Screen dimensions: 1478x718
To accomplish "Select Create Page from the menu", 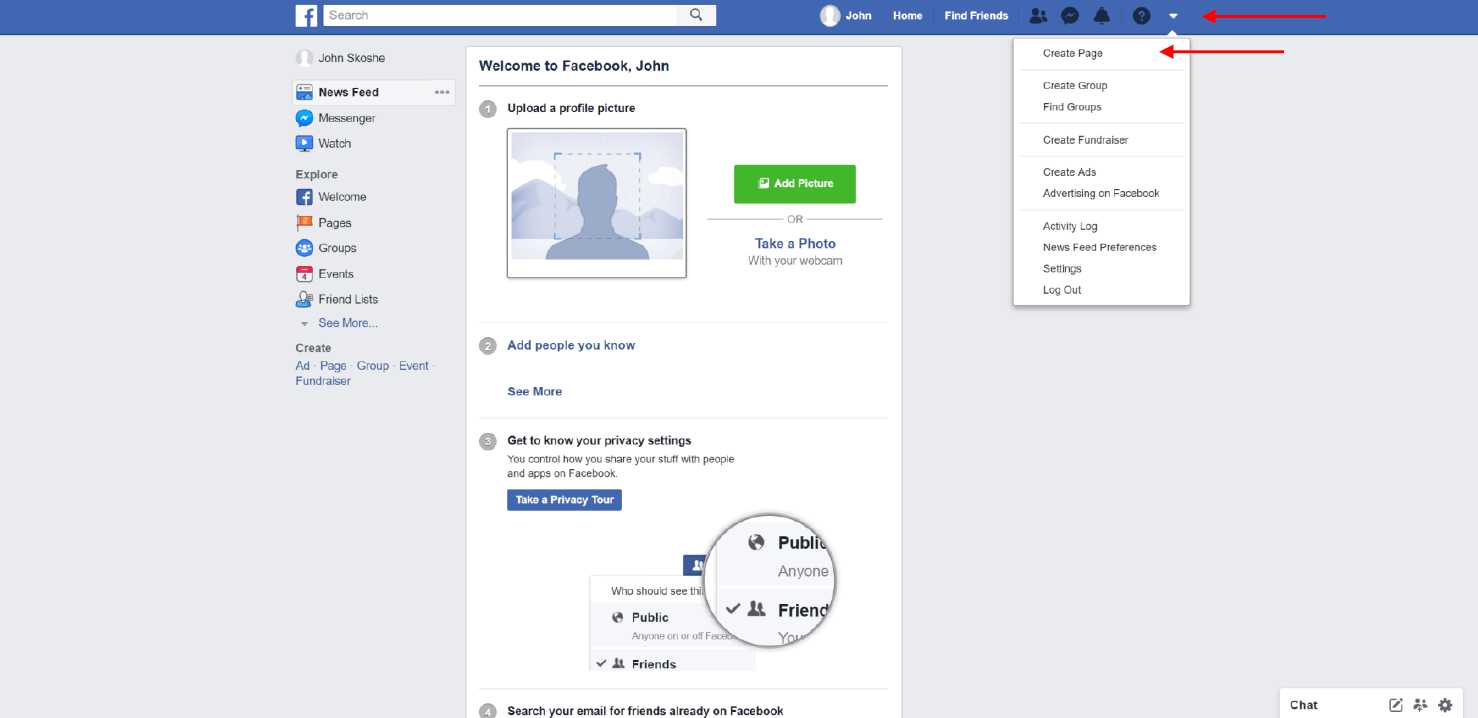I will pos(1073,53).
